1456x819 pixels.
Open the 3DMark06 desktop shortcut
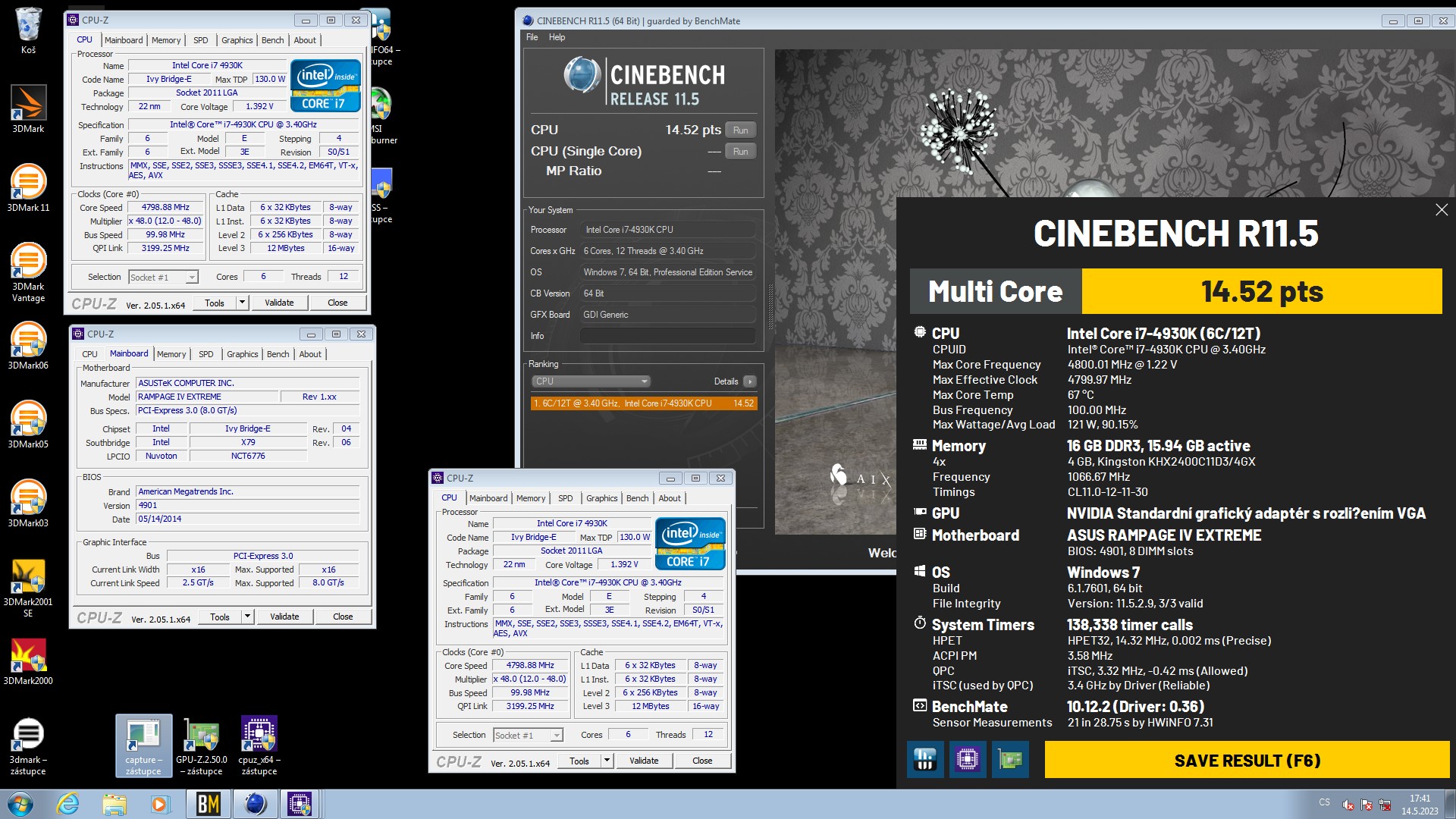28,346
